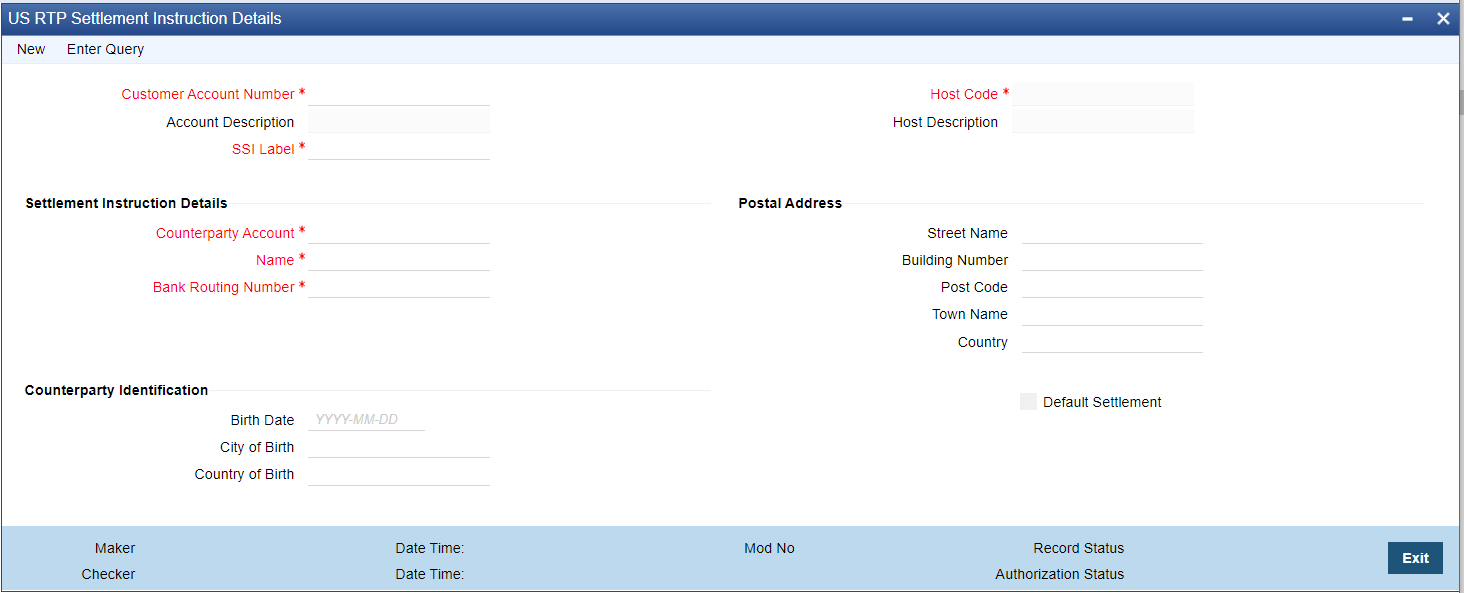Focus the Name input field
Image resolution: width=1464 pixels, height=593 pixels.
coord(399,260)
